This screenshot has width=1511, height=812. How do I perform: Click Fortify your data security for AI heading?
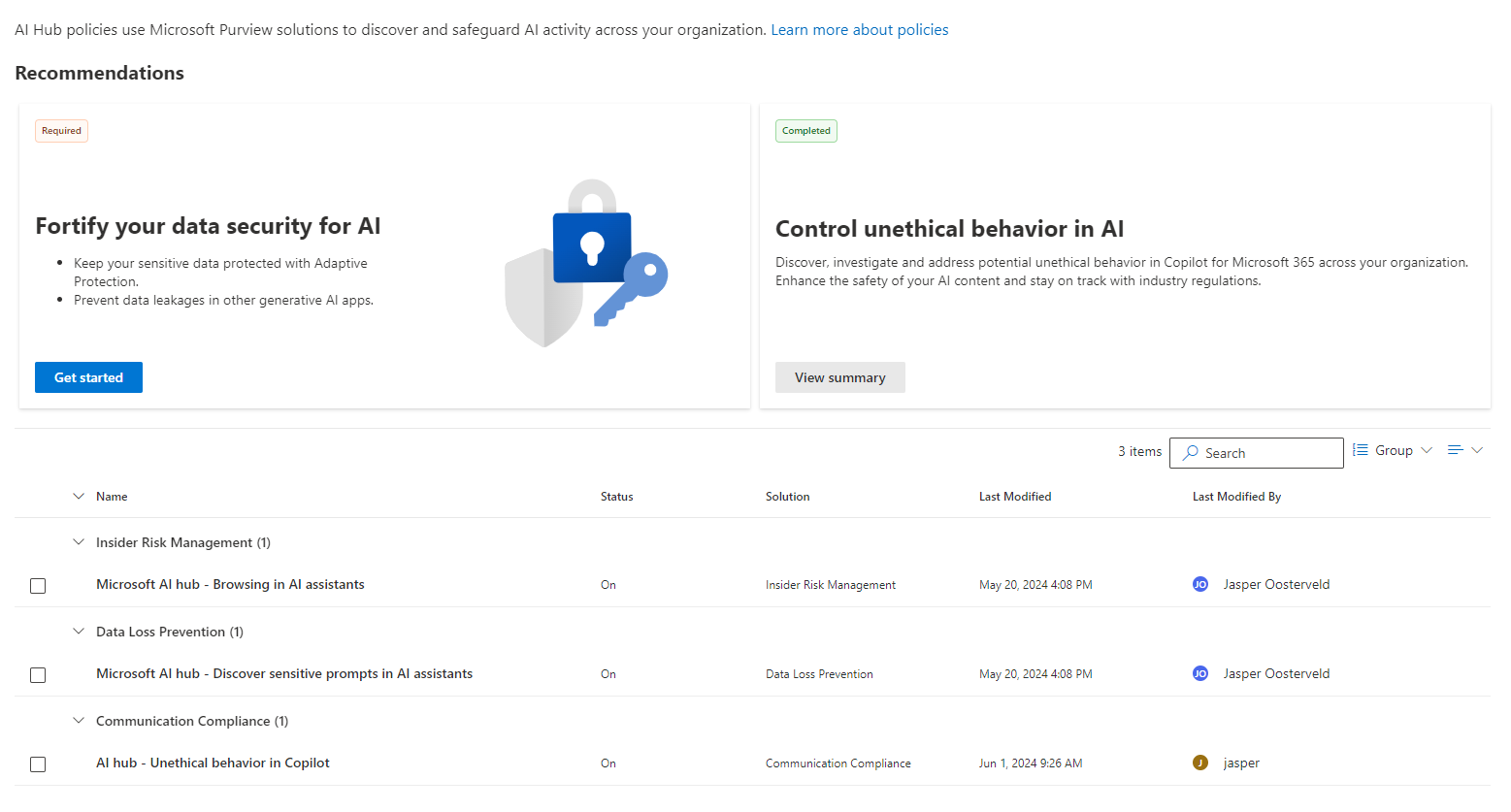tap(208, 226)
